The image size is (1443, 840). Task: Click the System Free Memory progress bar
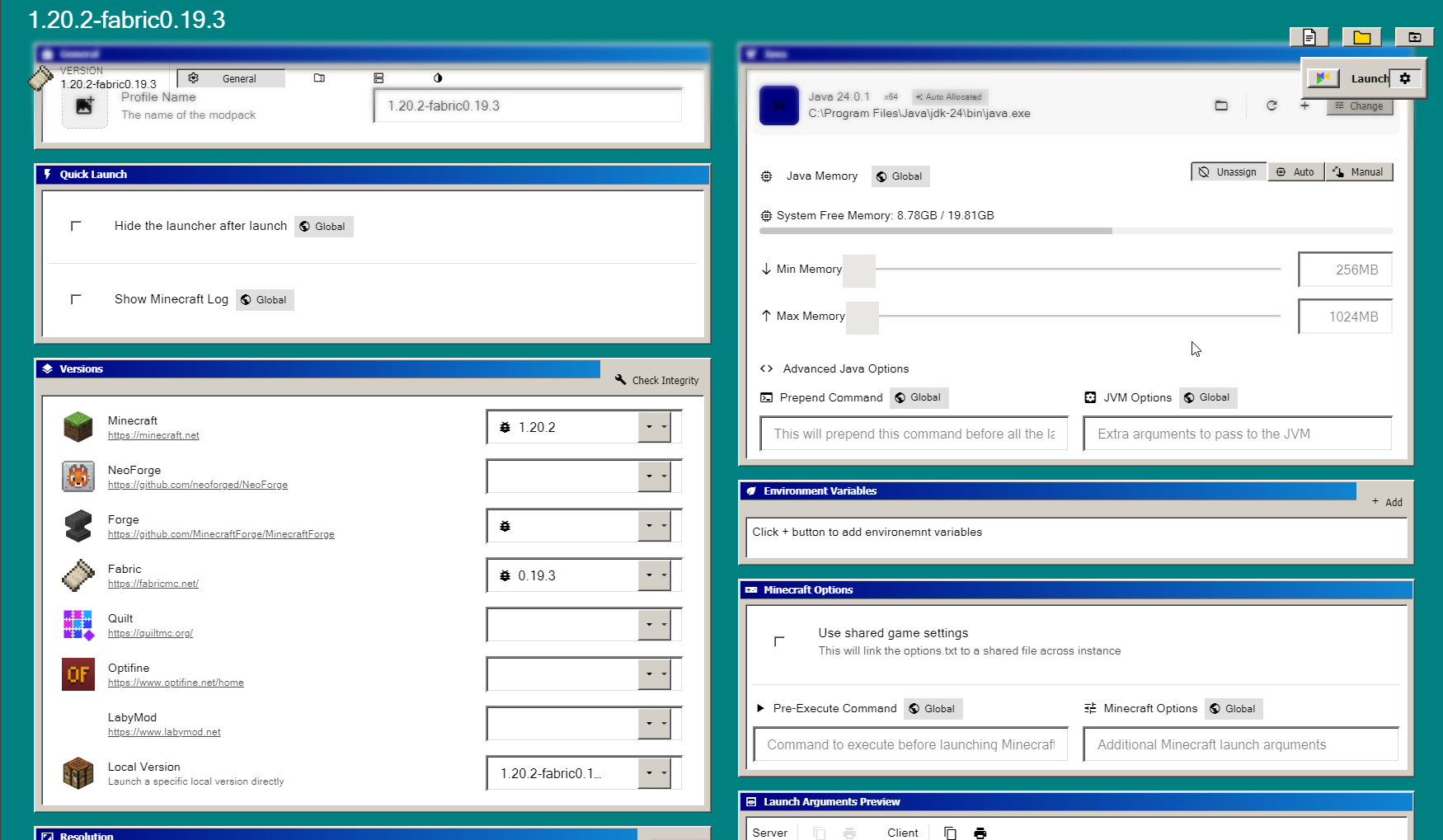pyautogui.click(x=1076, y=231)
